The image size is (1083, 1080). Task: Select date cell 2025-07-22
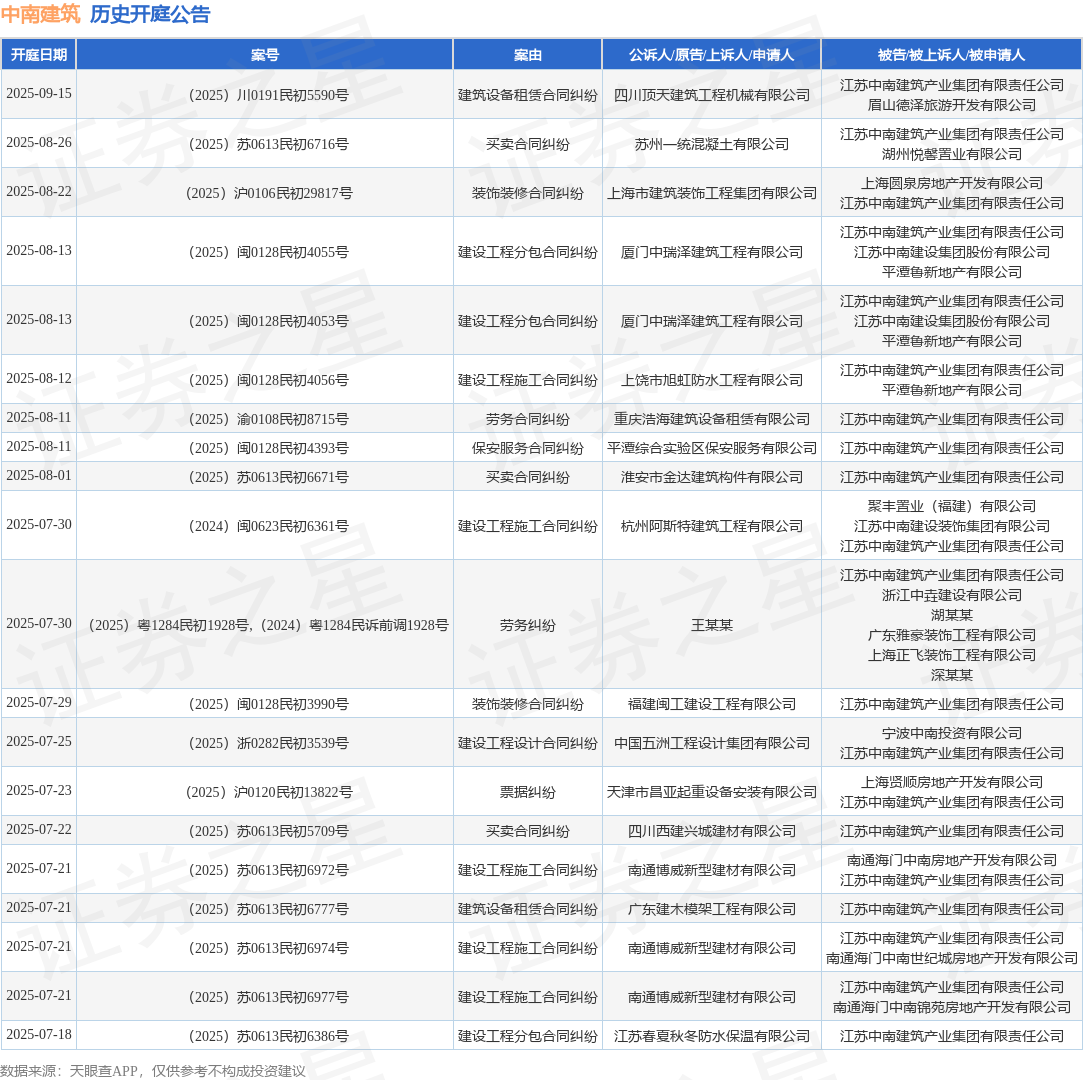(39, 829)
